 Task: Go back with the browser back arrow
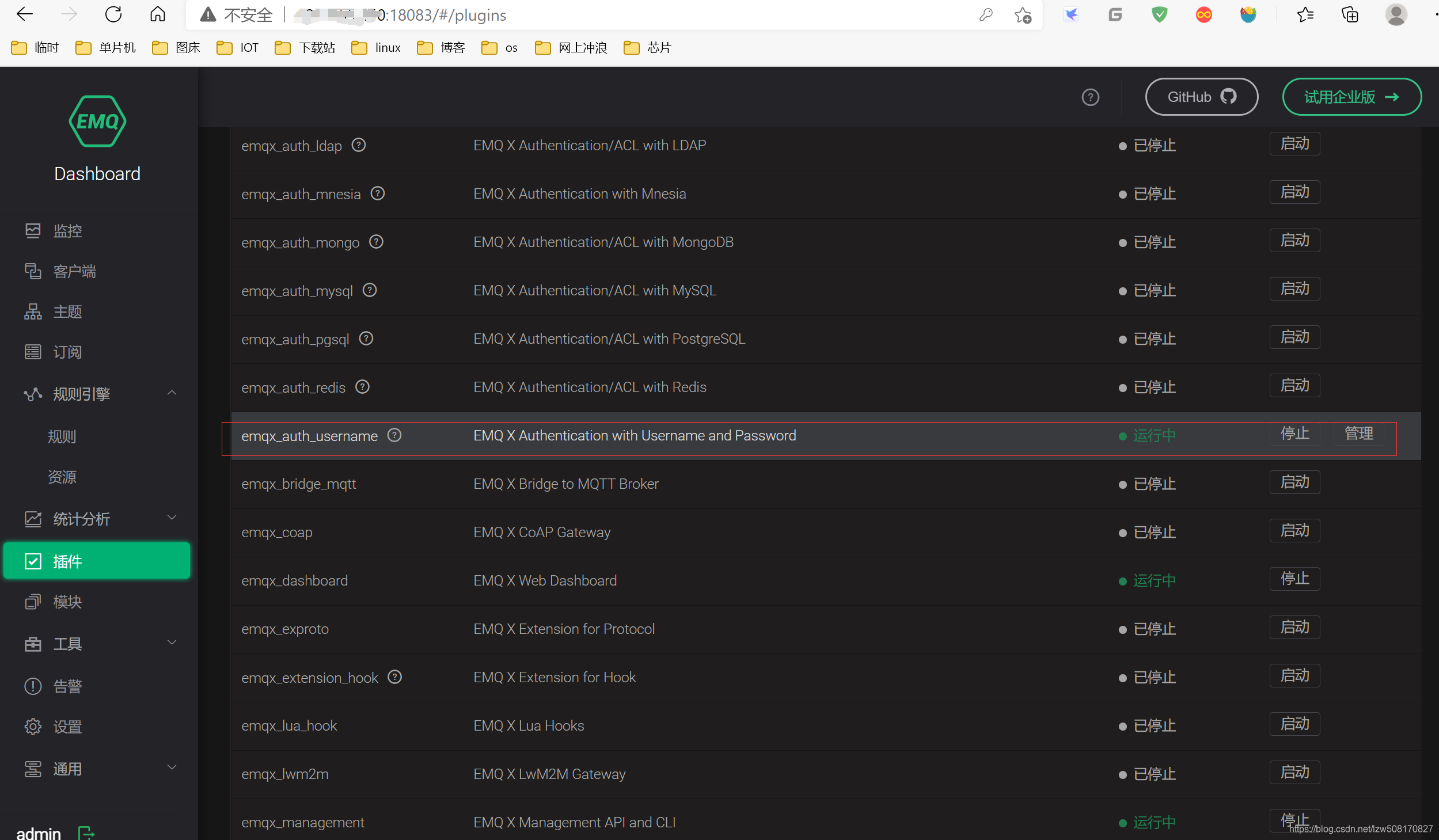(x=25, y=14)
